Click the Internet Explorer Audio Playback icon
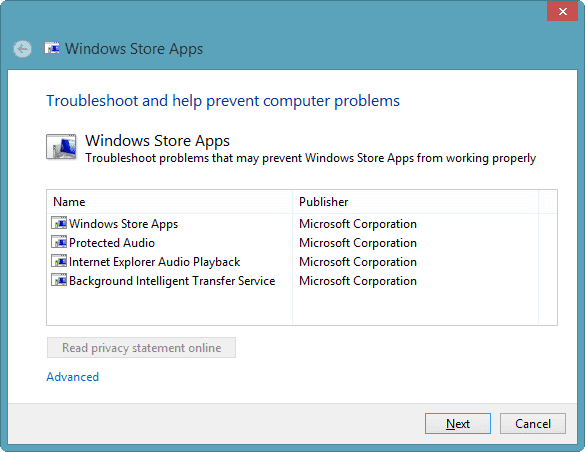Image resolution: width=585 pixels, height=452 pixels. (59, 261)
